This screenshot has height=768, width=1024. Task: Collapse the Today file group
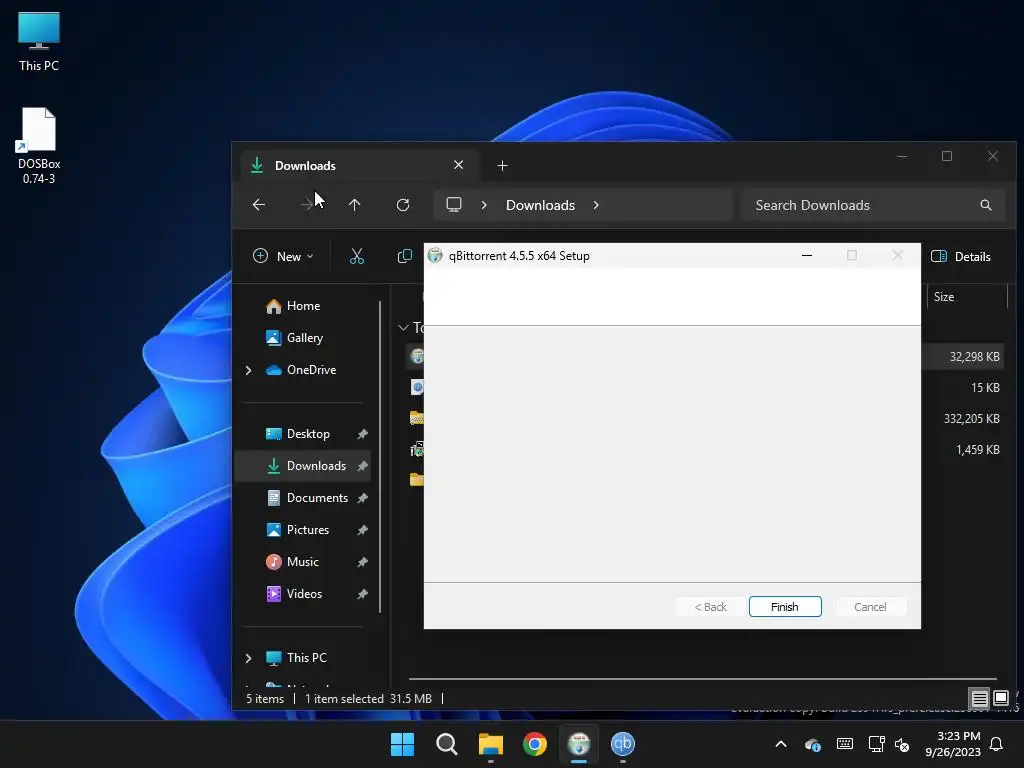tap(404, 328)
